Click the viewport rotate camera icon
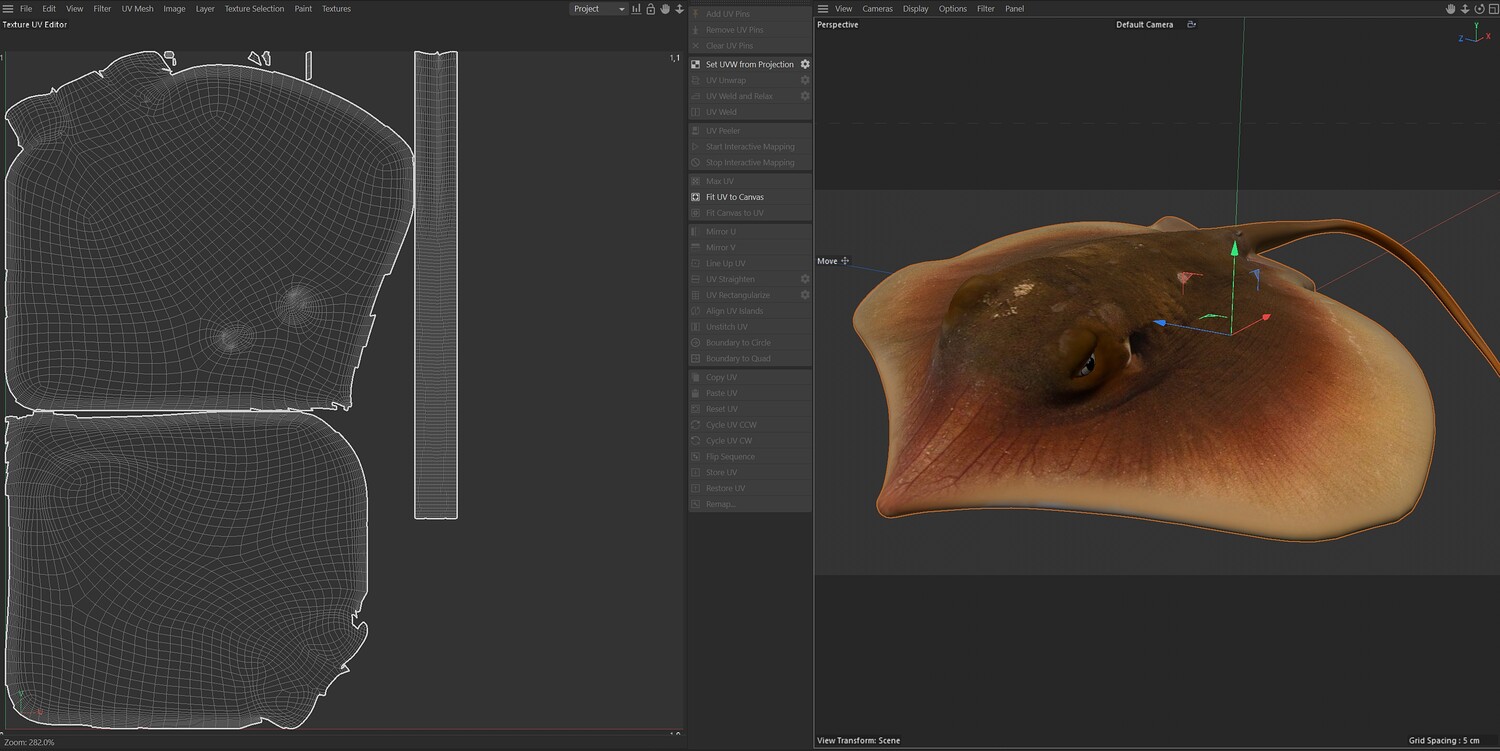 click(x=1479, y=9)
